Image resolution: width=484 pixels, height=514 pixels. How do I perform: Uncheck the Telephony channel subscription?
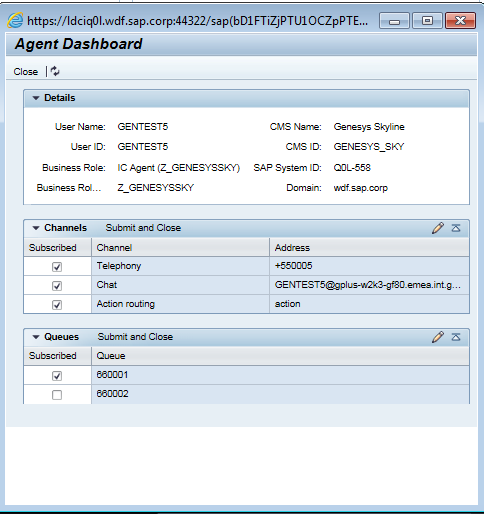click(57, 267)
